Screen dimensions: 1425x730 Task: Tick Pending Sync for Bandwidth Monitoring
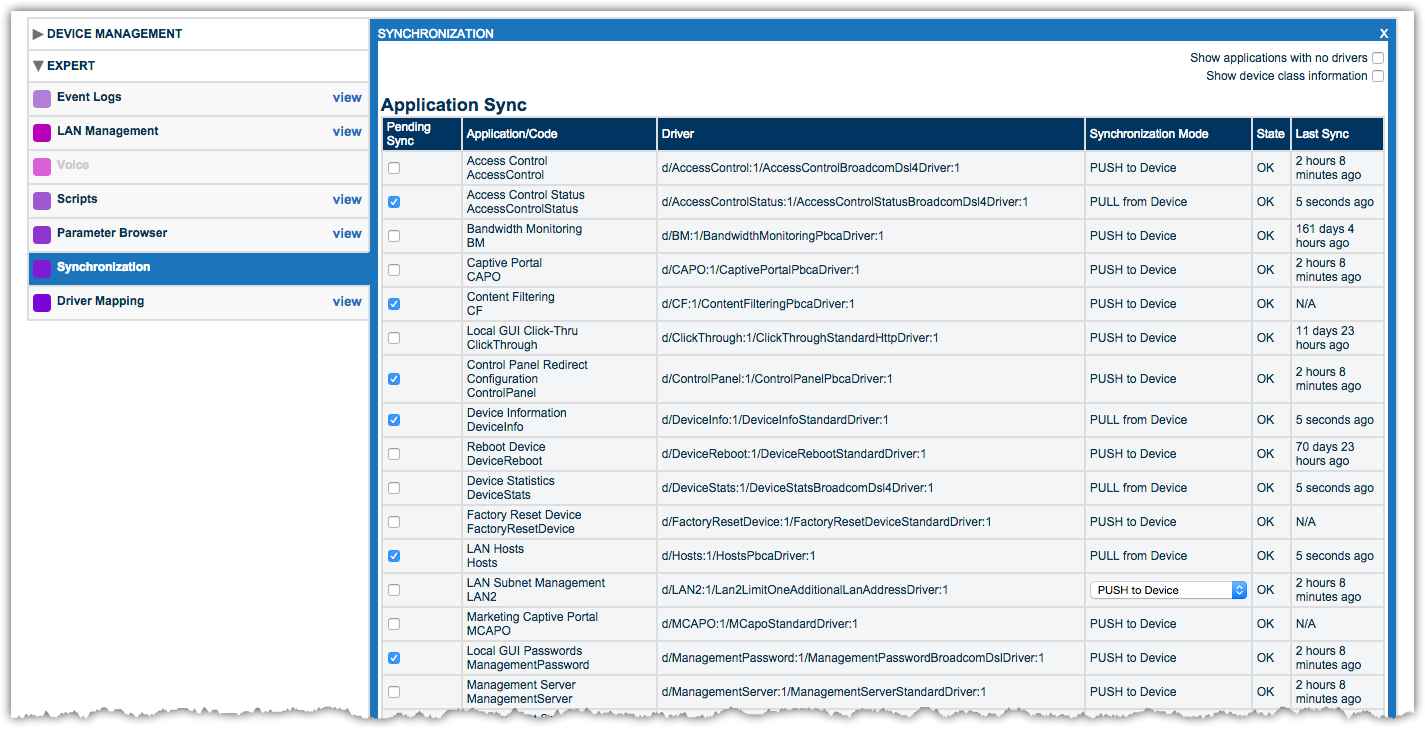[x=394, y=236]
